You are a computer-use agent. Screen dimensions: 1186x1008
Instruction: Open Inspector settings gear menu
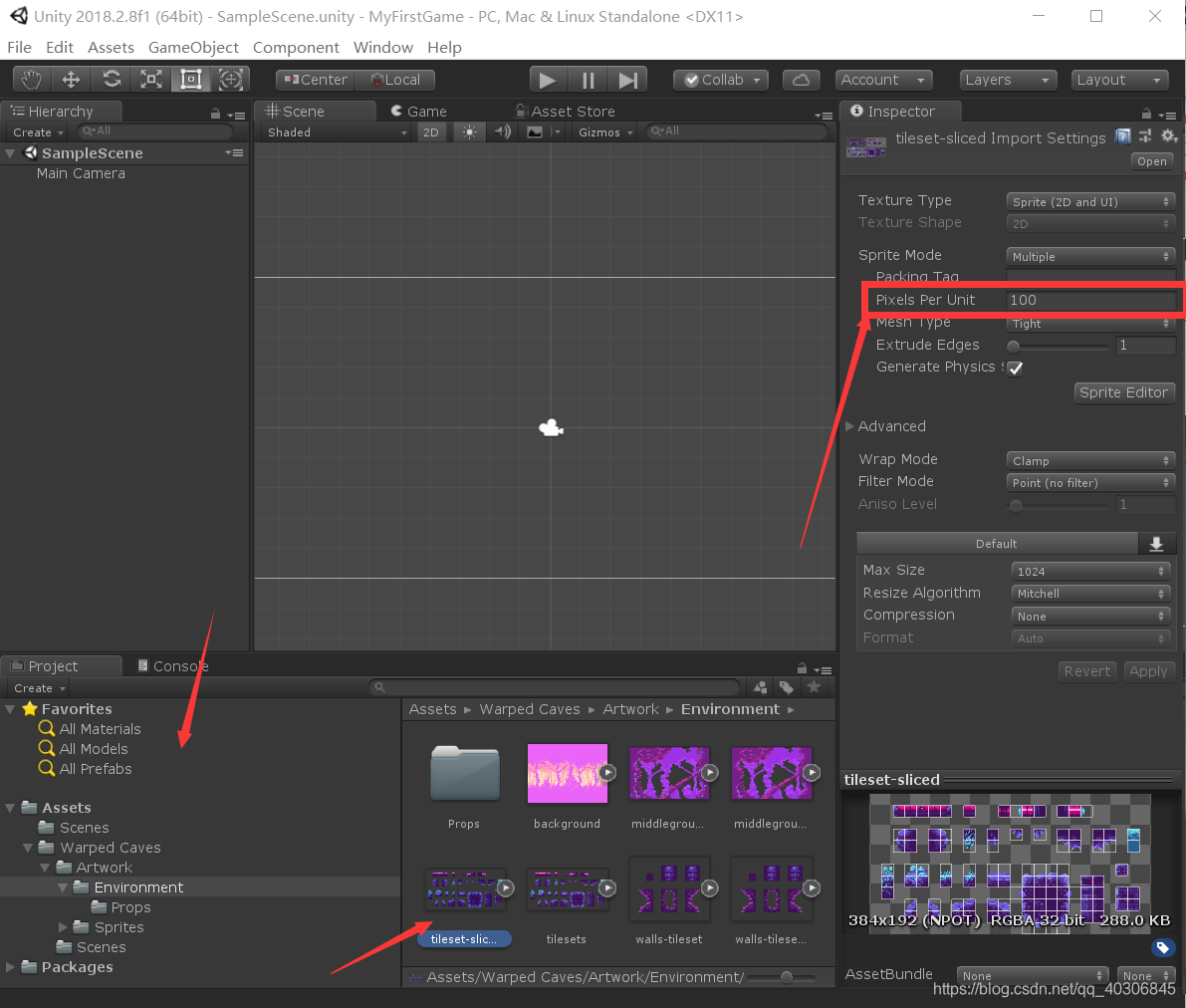click(1169, 136)
